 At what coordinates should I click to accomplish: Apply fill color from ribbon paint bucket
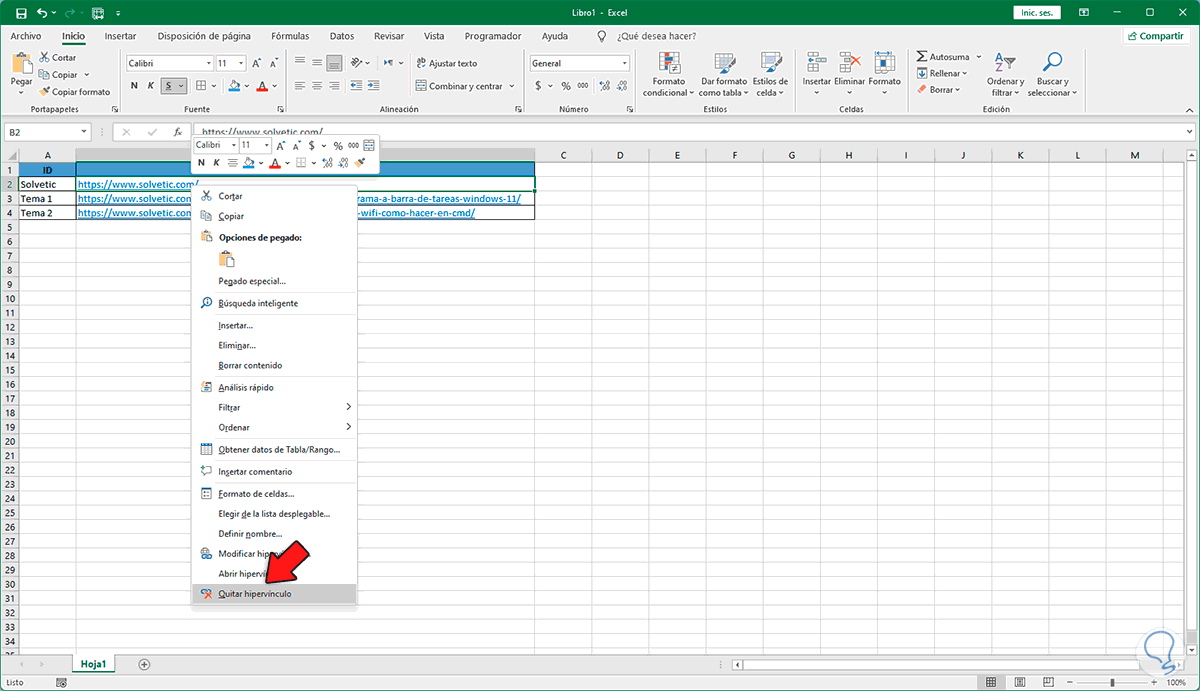[x=234, y=86]
